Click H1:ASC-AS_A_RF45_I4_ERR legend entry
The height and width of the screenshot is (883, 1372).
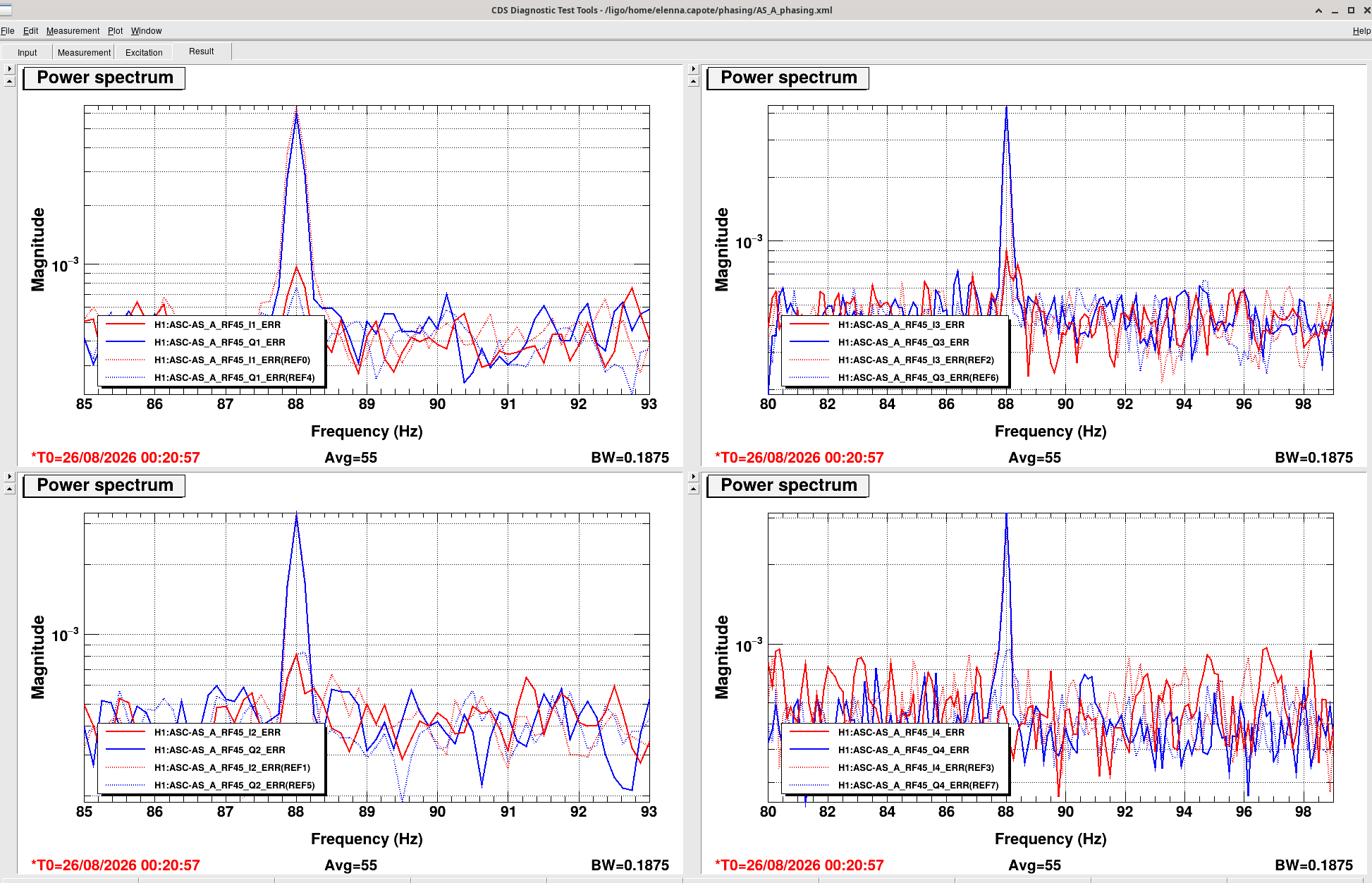pyautogui.click(x=901, y=732)
